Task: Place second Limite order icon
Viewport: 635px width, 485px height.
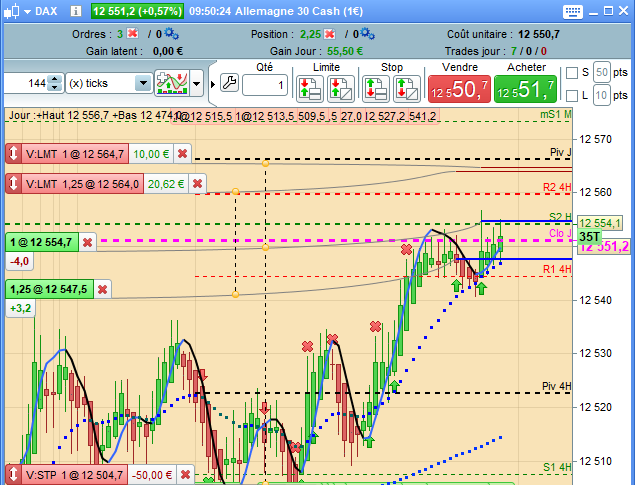Action: [341, 89]
